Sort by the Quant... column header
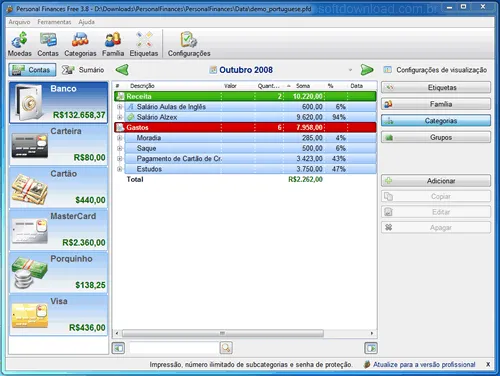This screenshot has width=500, height=376. click(268, 86)
